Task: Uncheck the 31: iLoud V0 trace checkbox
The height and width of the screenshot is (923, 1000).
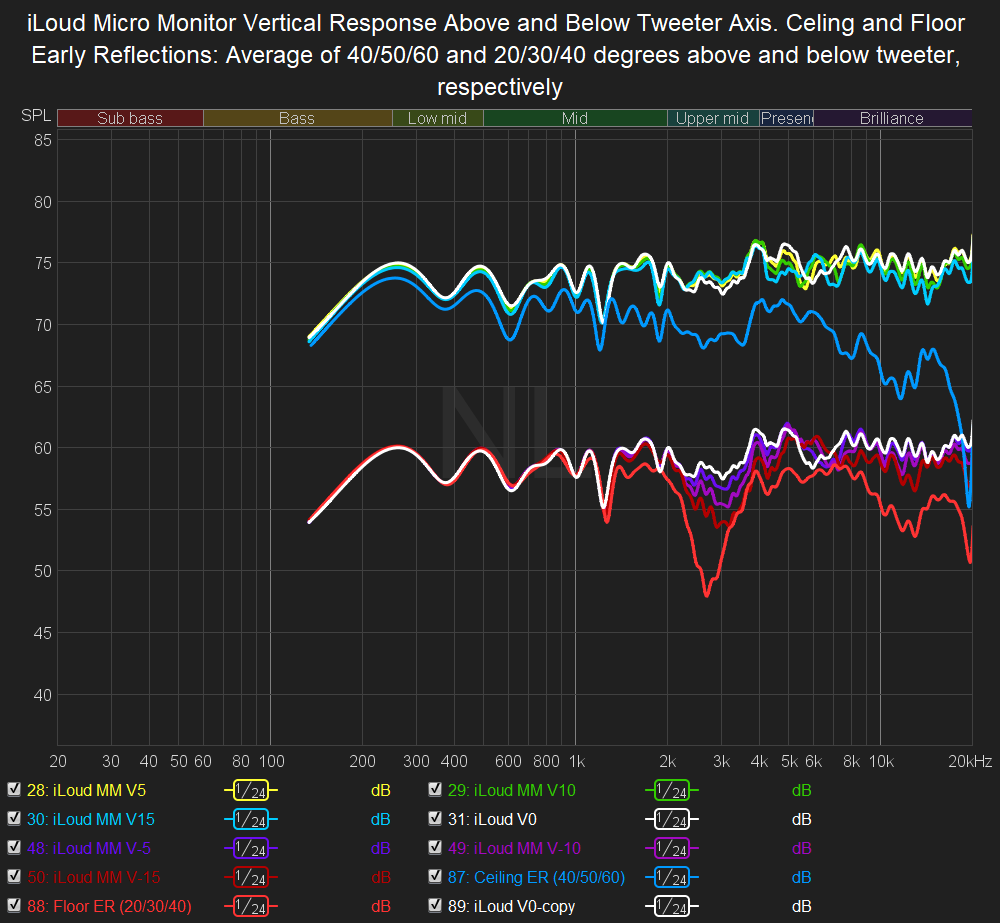Action: (x=435, y=818)
